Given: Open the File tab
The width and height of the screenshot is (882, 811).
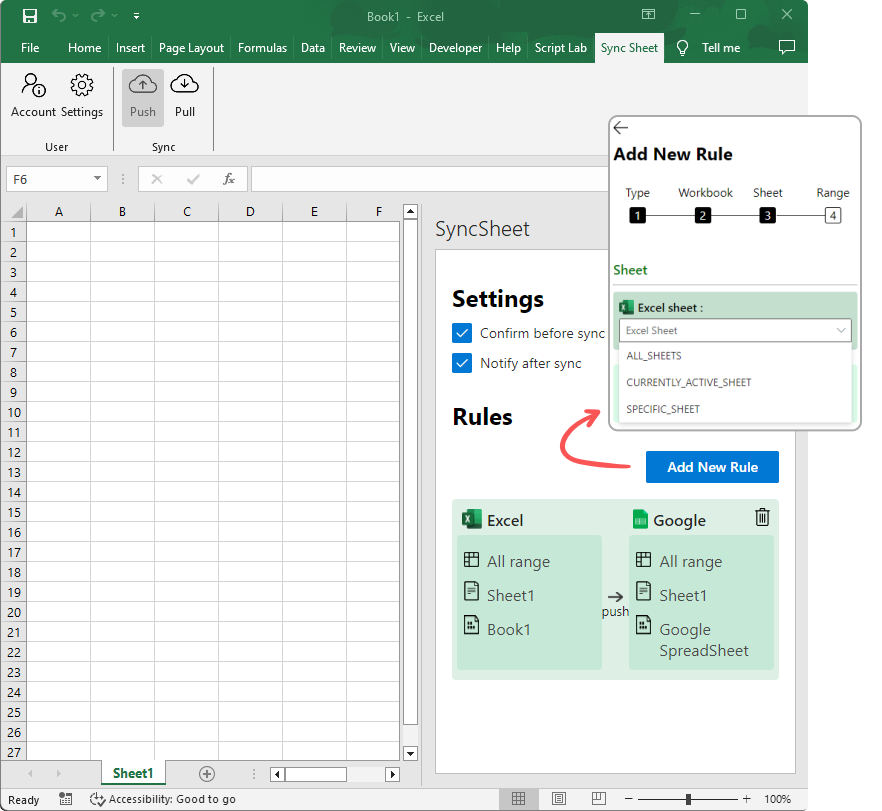Looking at the screenshot, I should pyautogui.click(x=30, y=48).
